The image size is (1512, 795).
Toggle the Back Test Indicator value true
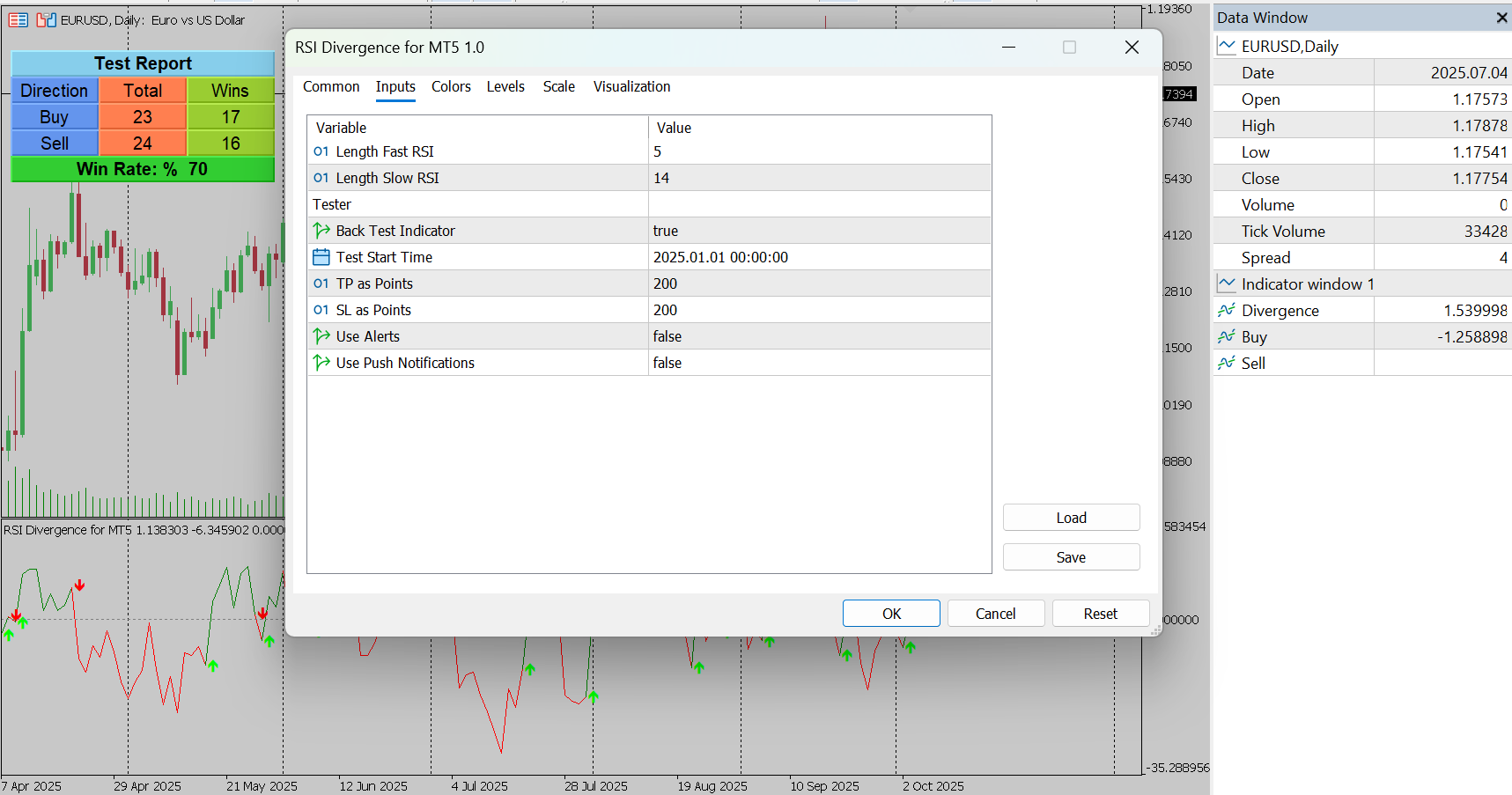pos(820,231)
